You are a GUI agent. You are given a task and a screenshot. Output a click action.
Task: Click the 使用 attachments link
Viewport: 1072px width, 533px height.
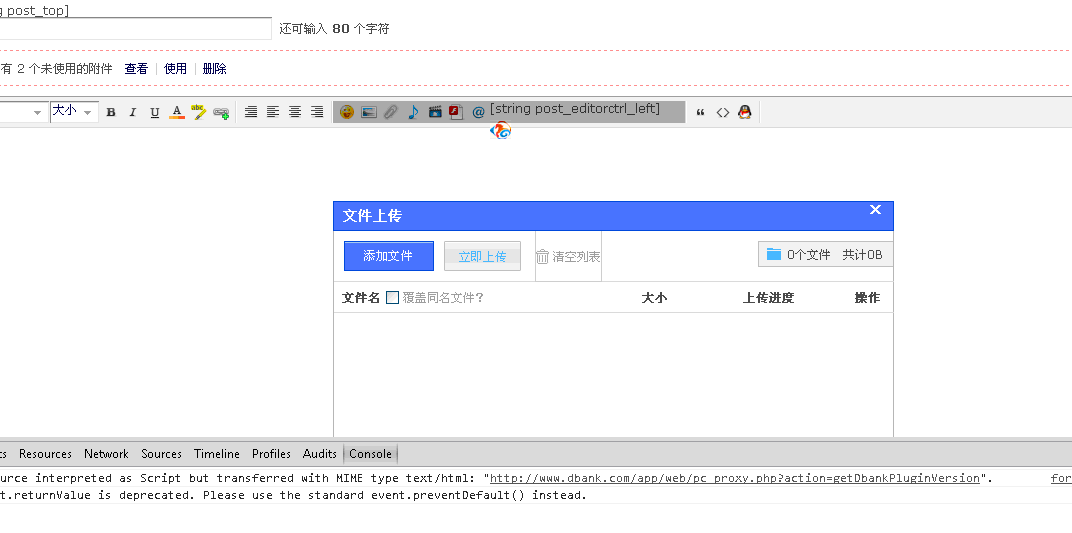tap(175, 68)
